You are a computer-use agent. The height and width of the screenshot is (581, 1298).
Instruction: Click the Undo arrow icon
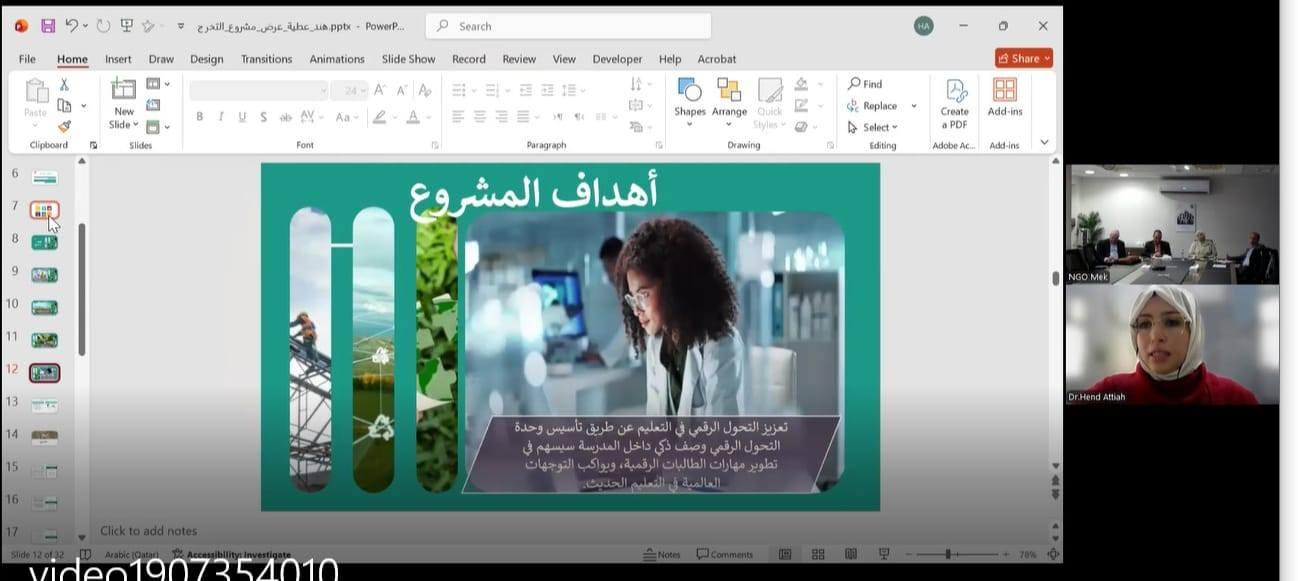[71, 26]
